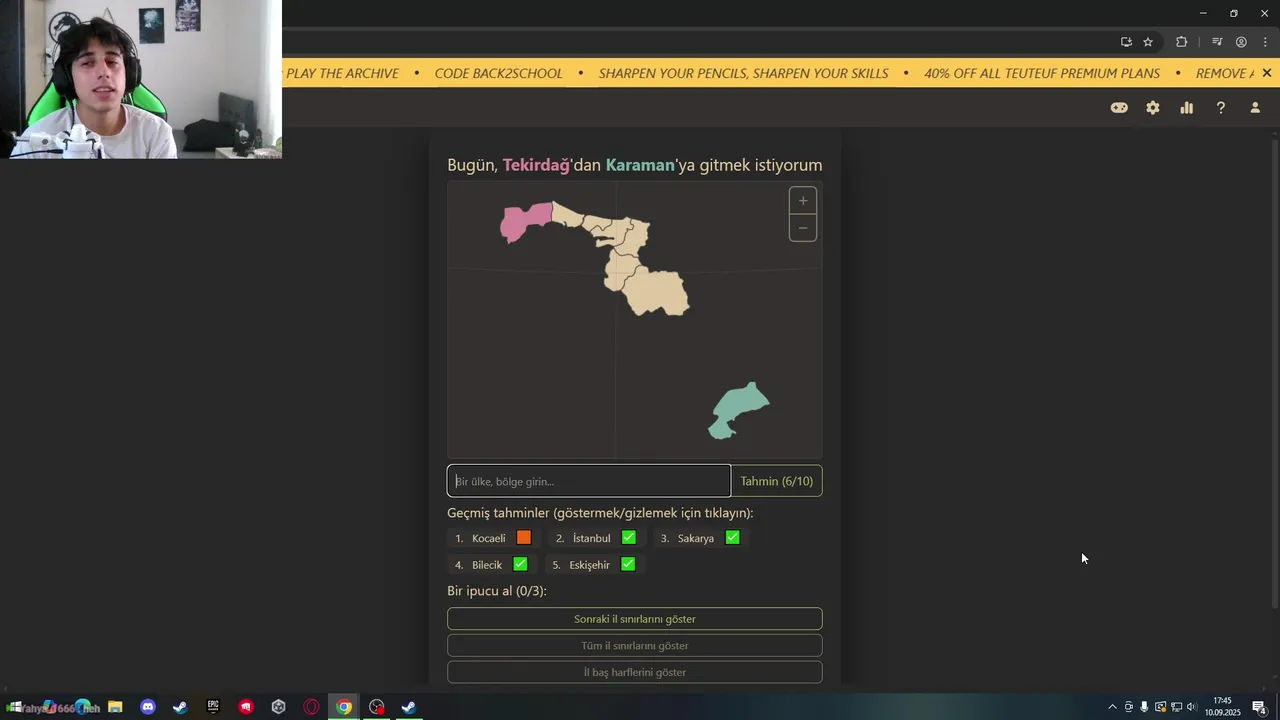Screen dimensions: 1280x720
Task: Click 'PLAY THE ARCHIVE' banner text
Action: click(343, 73)
